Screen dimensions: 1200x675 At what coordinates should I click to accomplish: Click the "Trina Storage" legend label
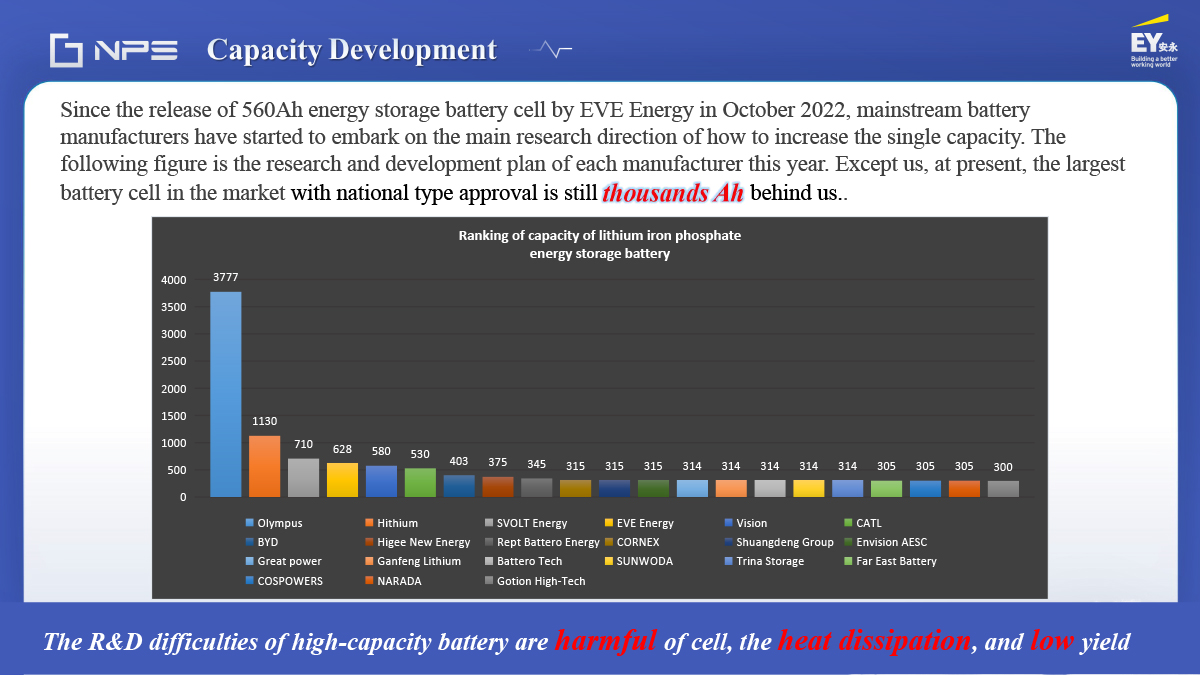click(770, 562)
